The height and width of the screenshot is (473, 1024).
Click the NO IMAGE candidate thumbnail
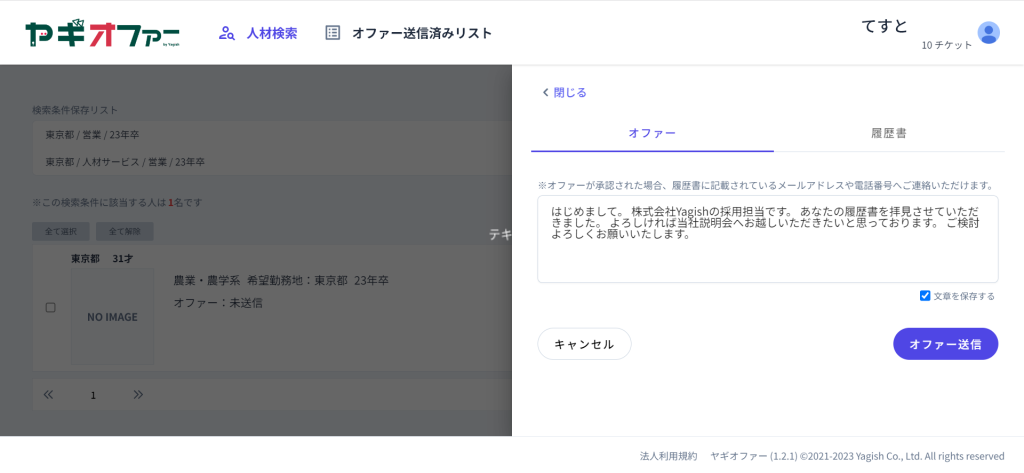(112, 316)
